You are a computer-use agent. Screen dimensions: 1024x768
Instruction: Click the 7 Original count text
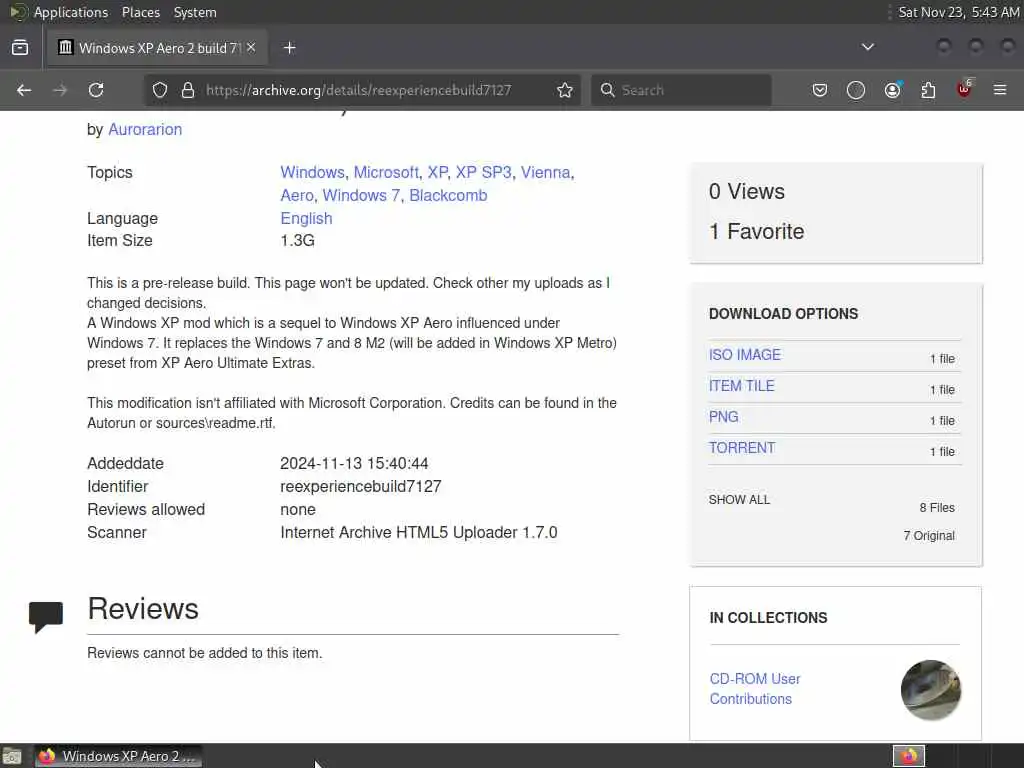929,536
